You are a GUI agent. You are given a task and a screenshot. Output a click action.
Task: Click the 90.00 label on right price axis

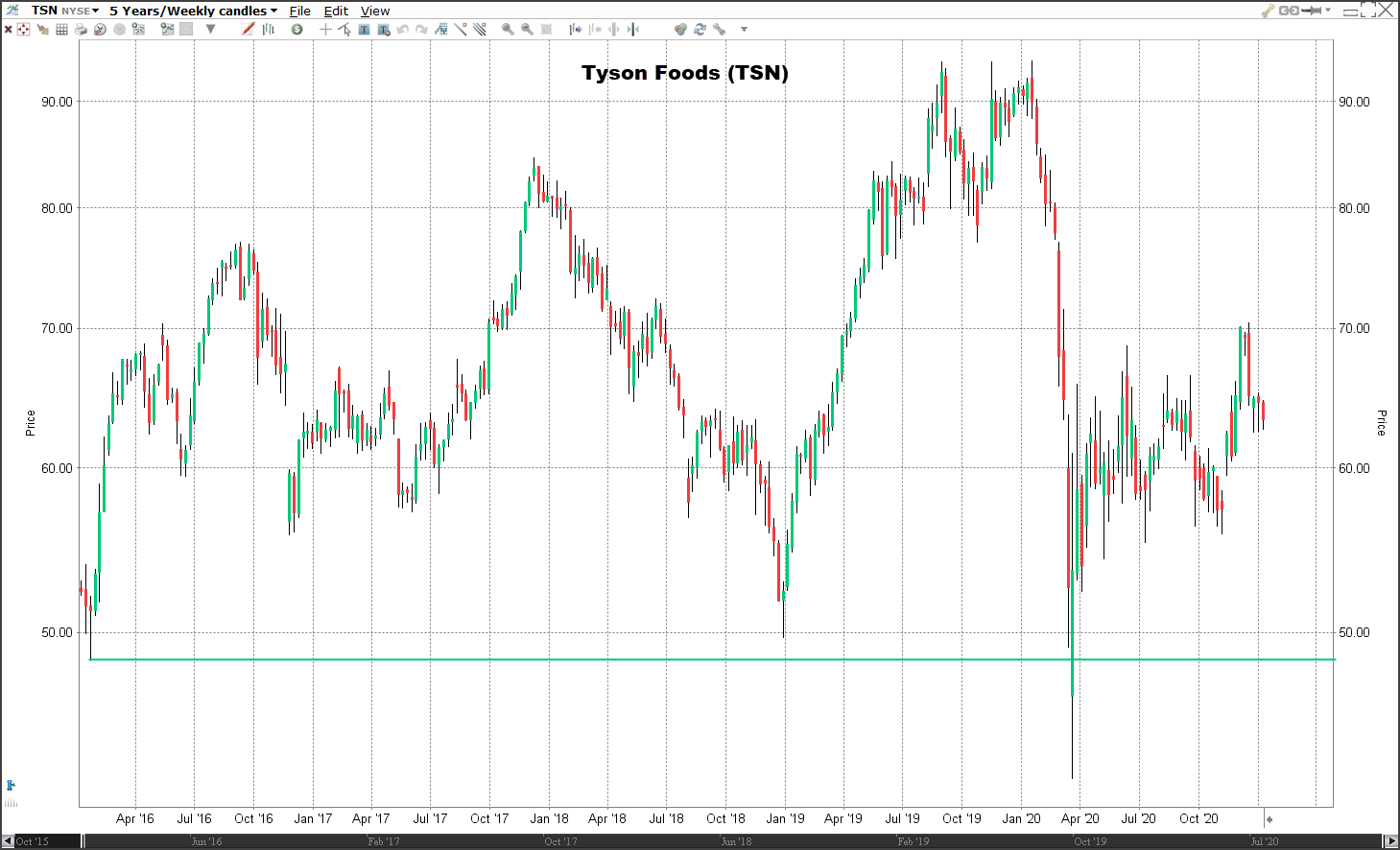1354,102
